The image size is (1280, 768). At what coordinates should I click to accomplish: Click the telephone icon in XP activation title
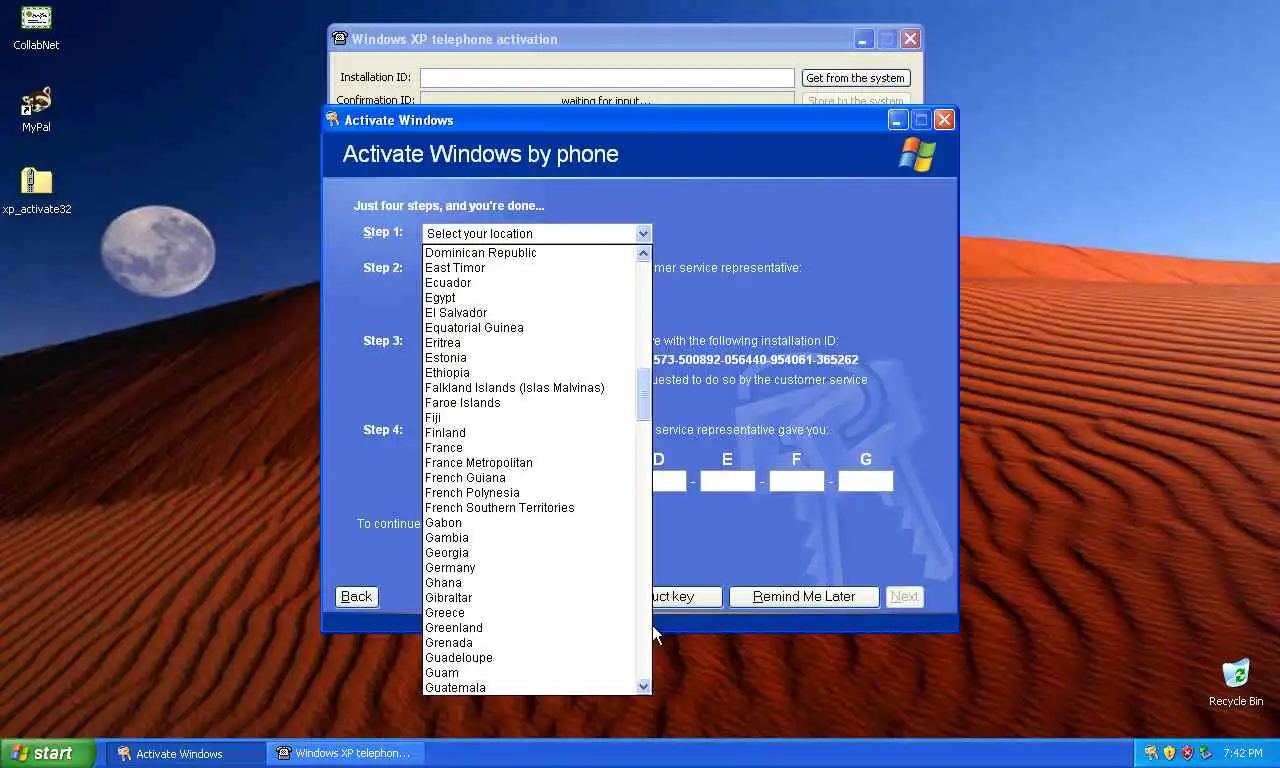click(x=340, y=39)
